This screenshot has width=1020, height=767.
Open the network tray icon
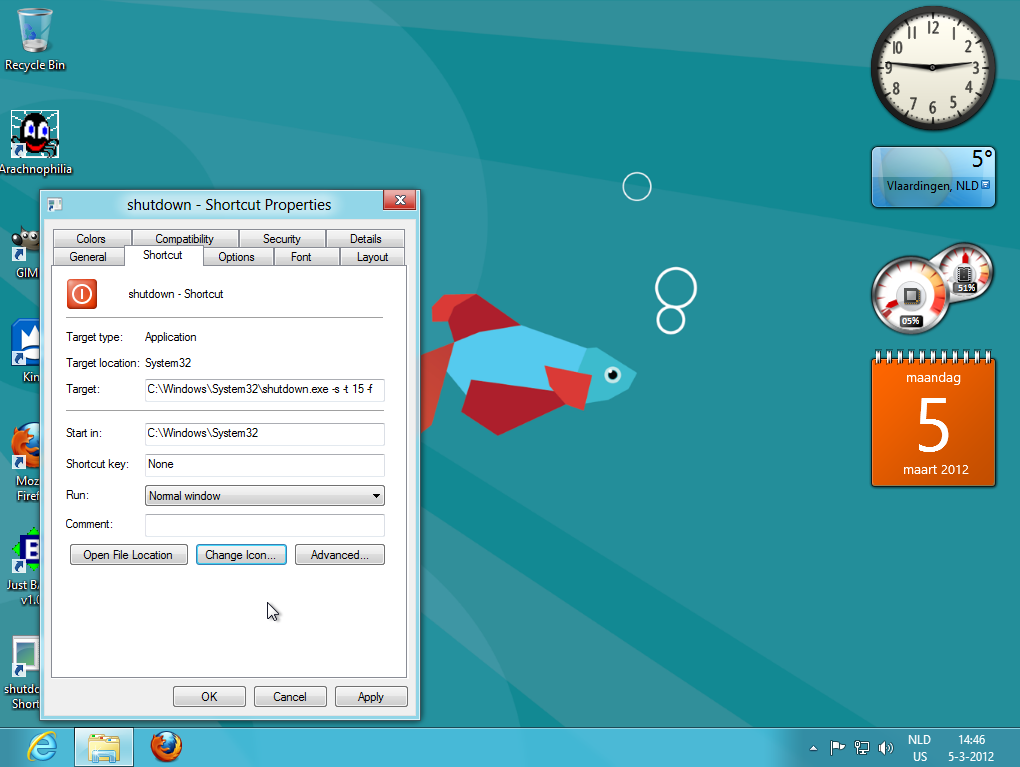point(861,748)
